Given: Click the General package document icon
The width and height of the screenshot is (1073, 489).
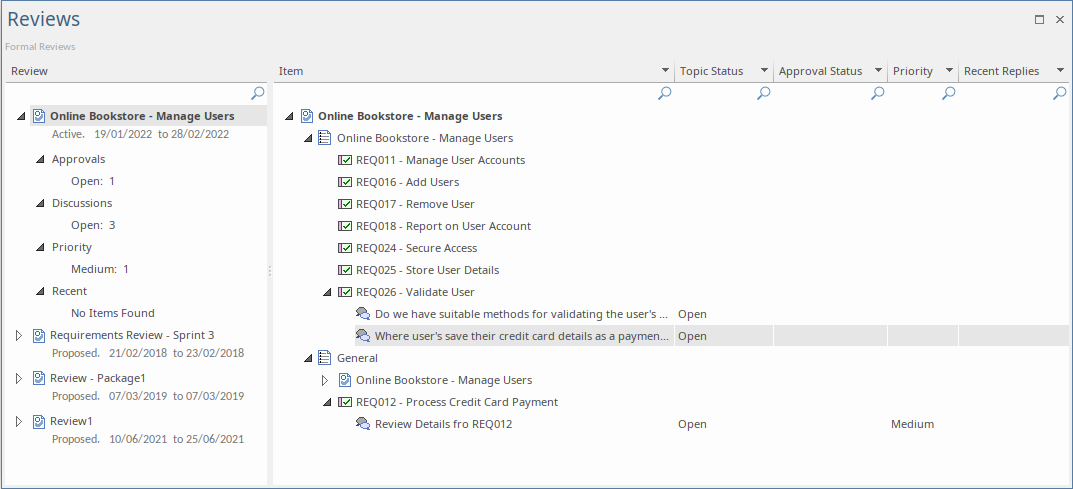Looking at the screenshot, I should [x=325, y=358].
